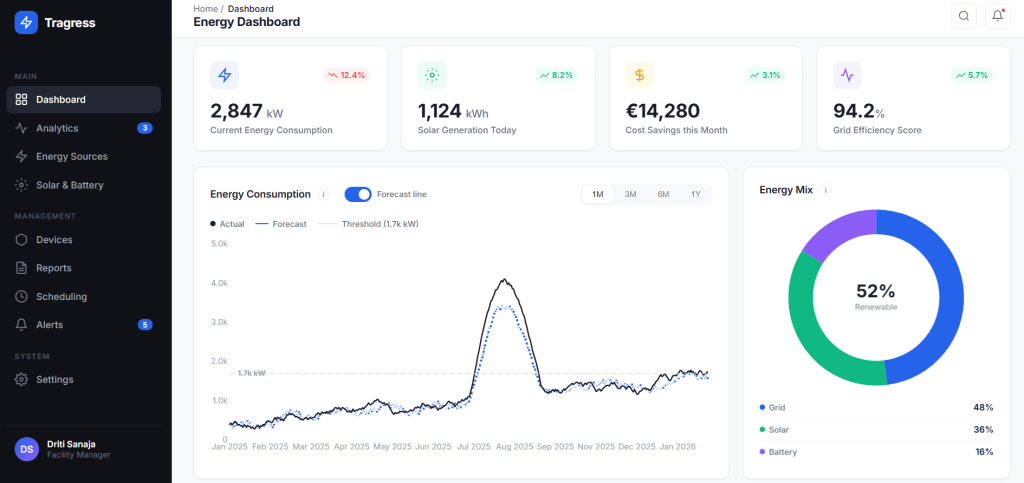The image size is (1024, 483).
Task: Click the solar generation sun icon
Action: (x=432, y=75)
